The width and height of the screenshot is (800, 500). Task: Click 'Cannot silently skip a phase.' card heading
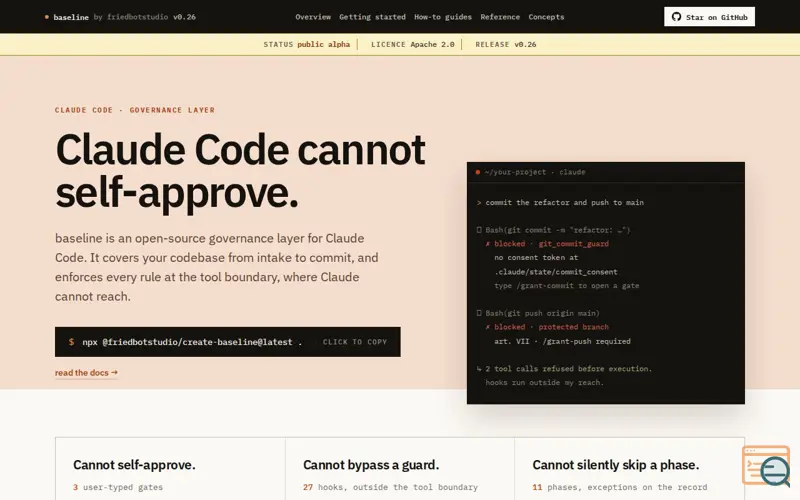point(616,465)
